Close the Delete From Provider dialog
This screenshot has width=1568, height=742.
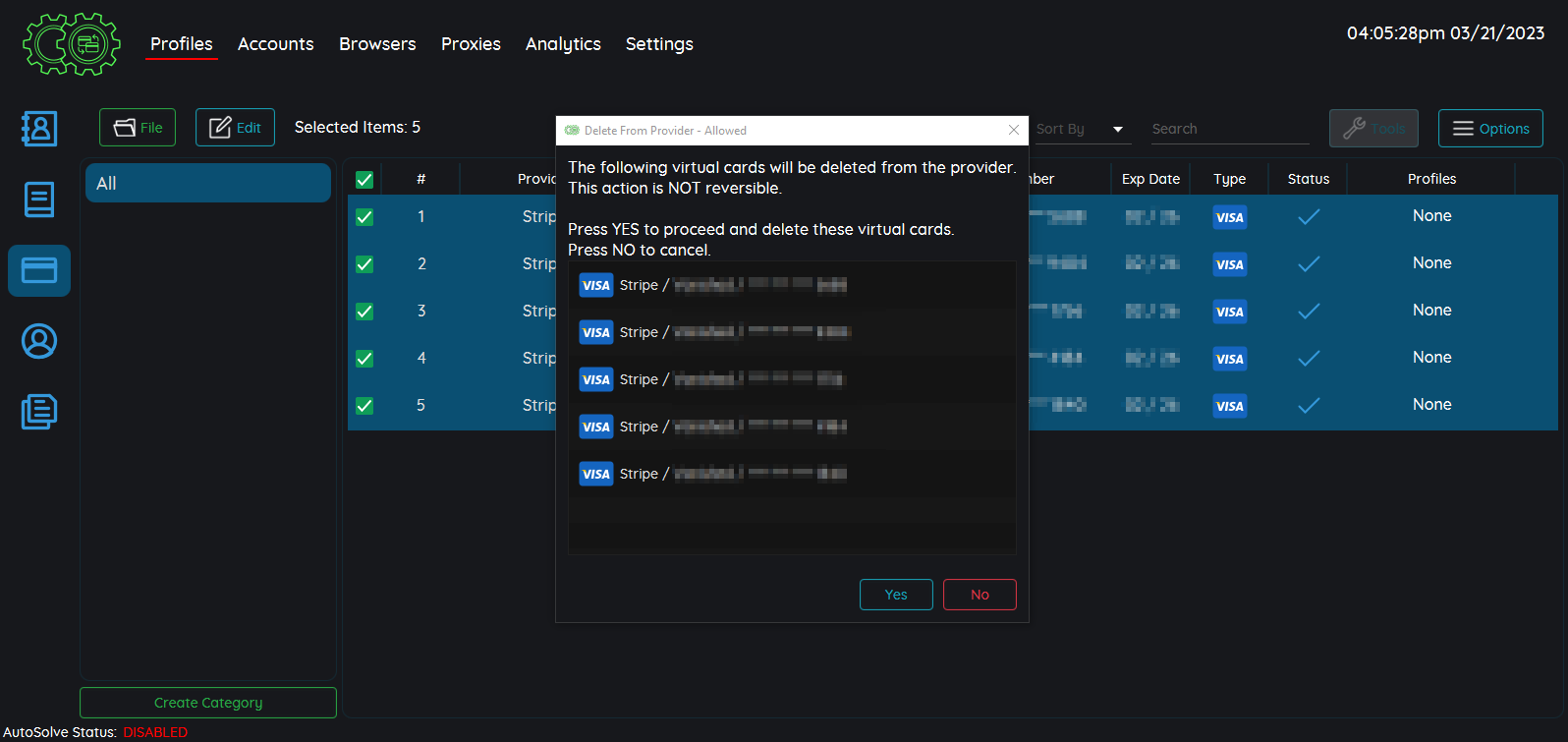(1014, 130)
